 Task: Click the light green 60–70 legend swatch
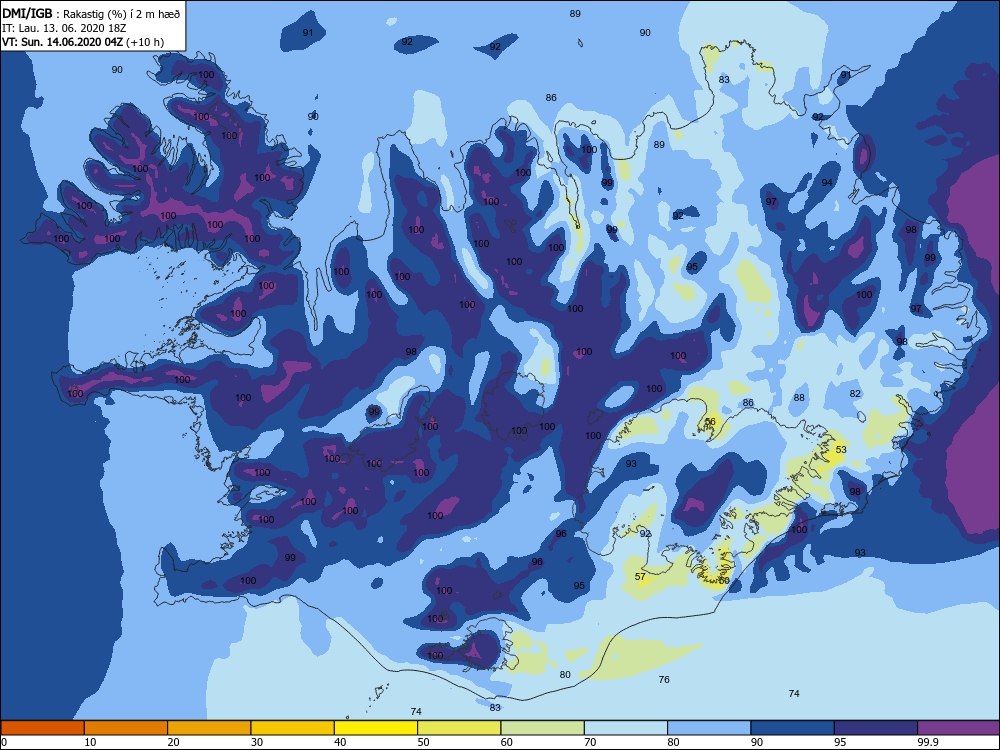(x=543, y=728)
